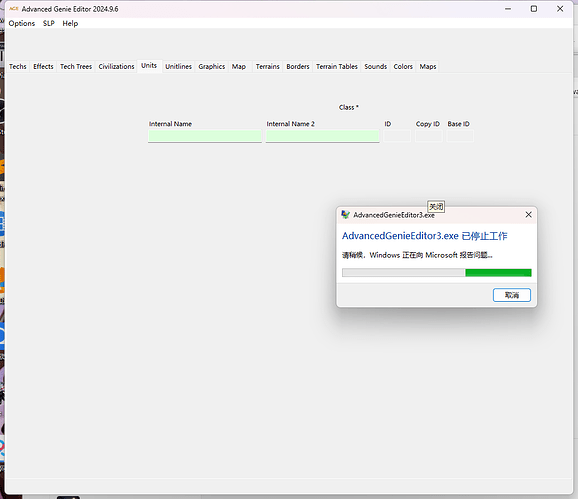The height and width of the screenshot is (499, 578).
Task: Open the Help menu
Action: coord(70,24)
